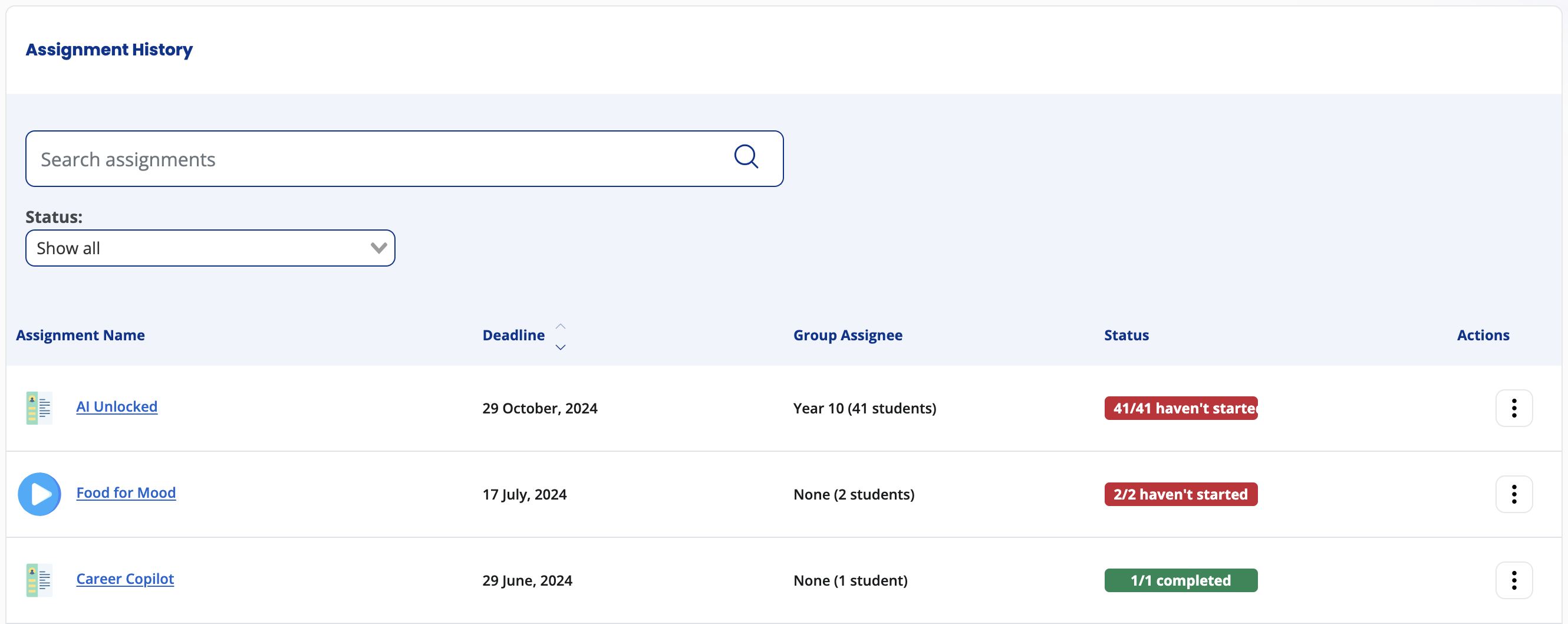This screenshot has height=624, width=1568.
Task: Open the Actions menu for Food for Mood
Action: click(1514, 494)
